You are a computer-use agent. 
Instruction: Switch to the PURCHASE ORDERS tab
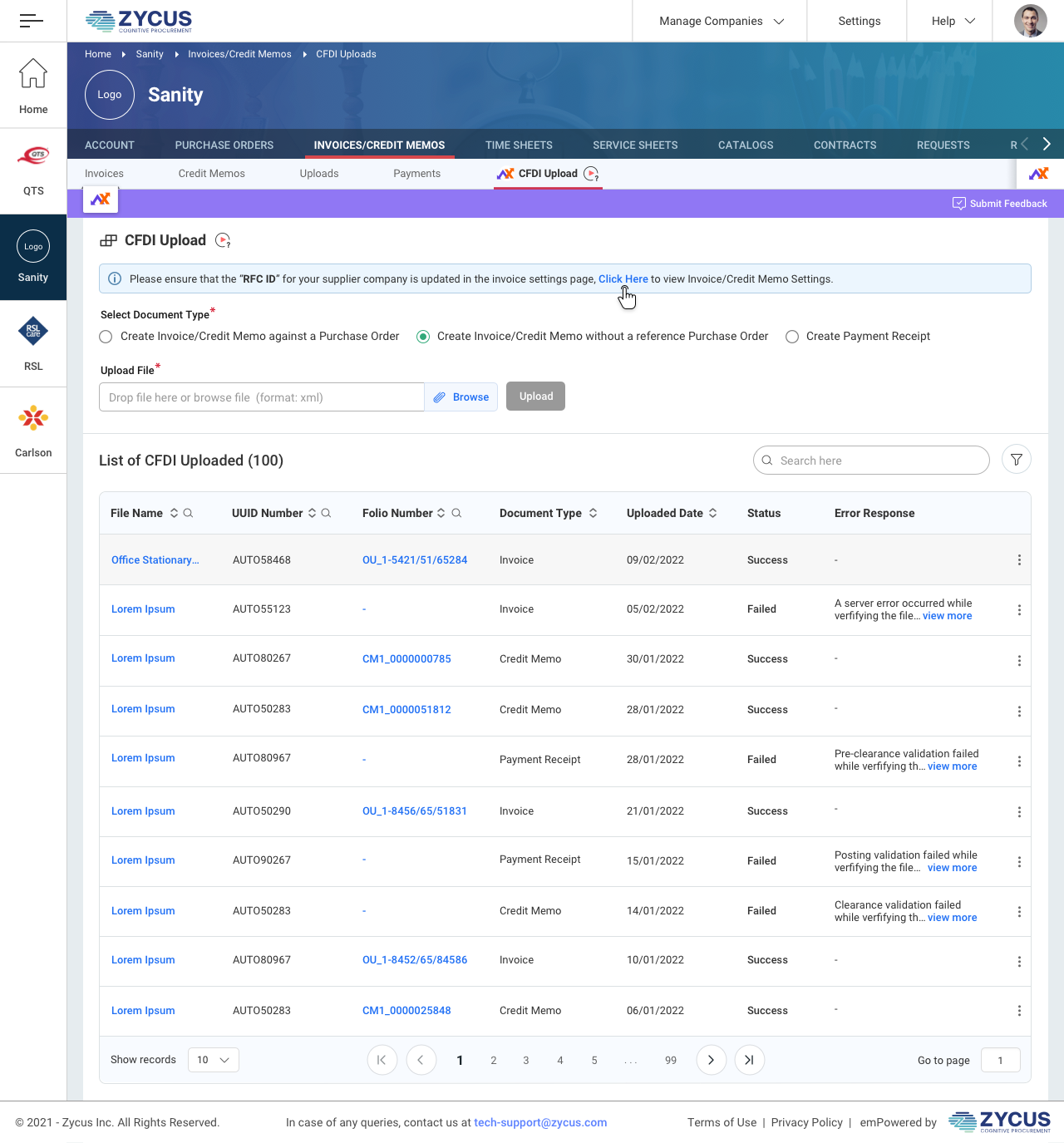(224, 145)
